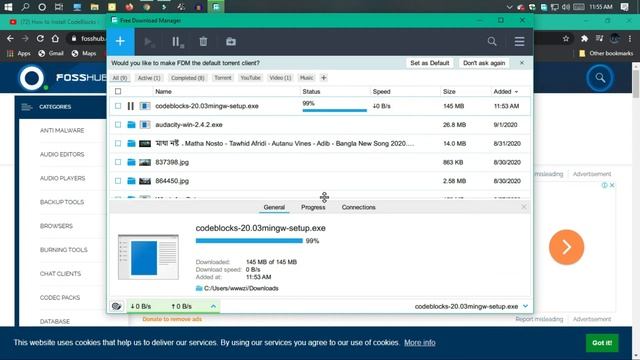Image resolution: width=640 pixels, height=360 pixels.
Task: Sort by Added column header
Action: coord(505,91)
